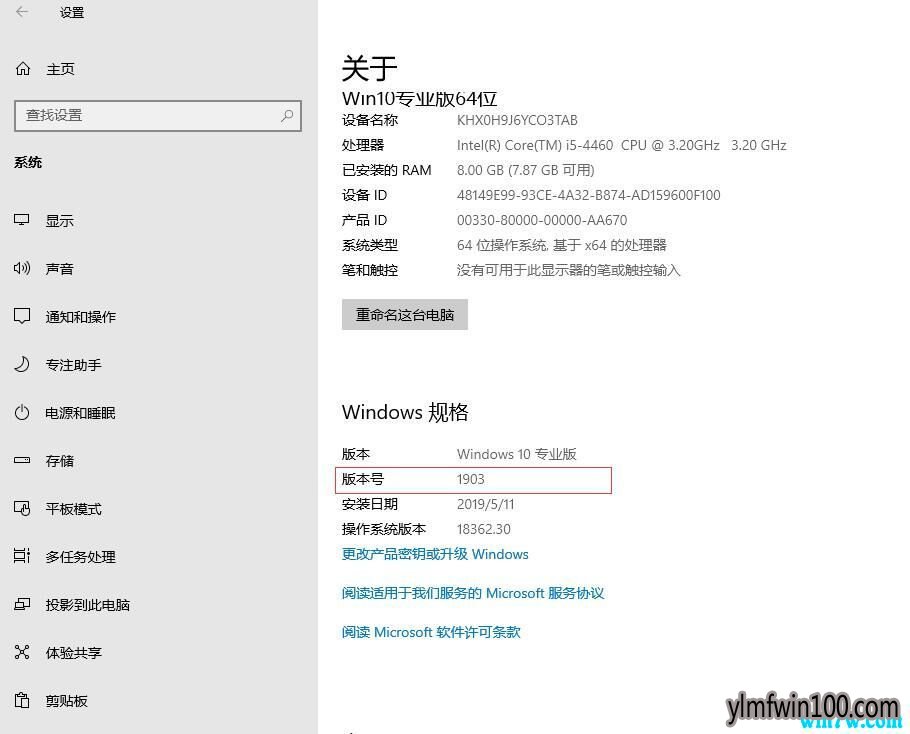Open 主页 home settings page
The height and width of the screenshot is (734, 910).
pyautogui.click(x=60, y=69)
